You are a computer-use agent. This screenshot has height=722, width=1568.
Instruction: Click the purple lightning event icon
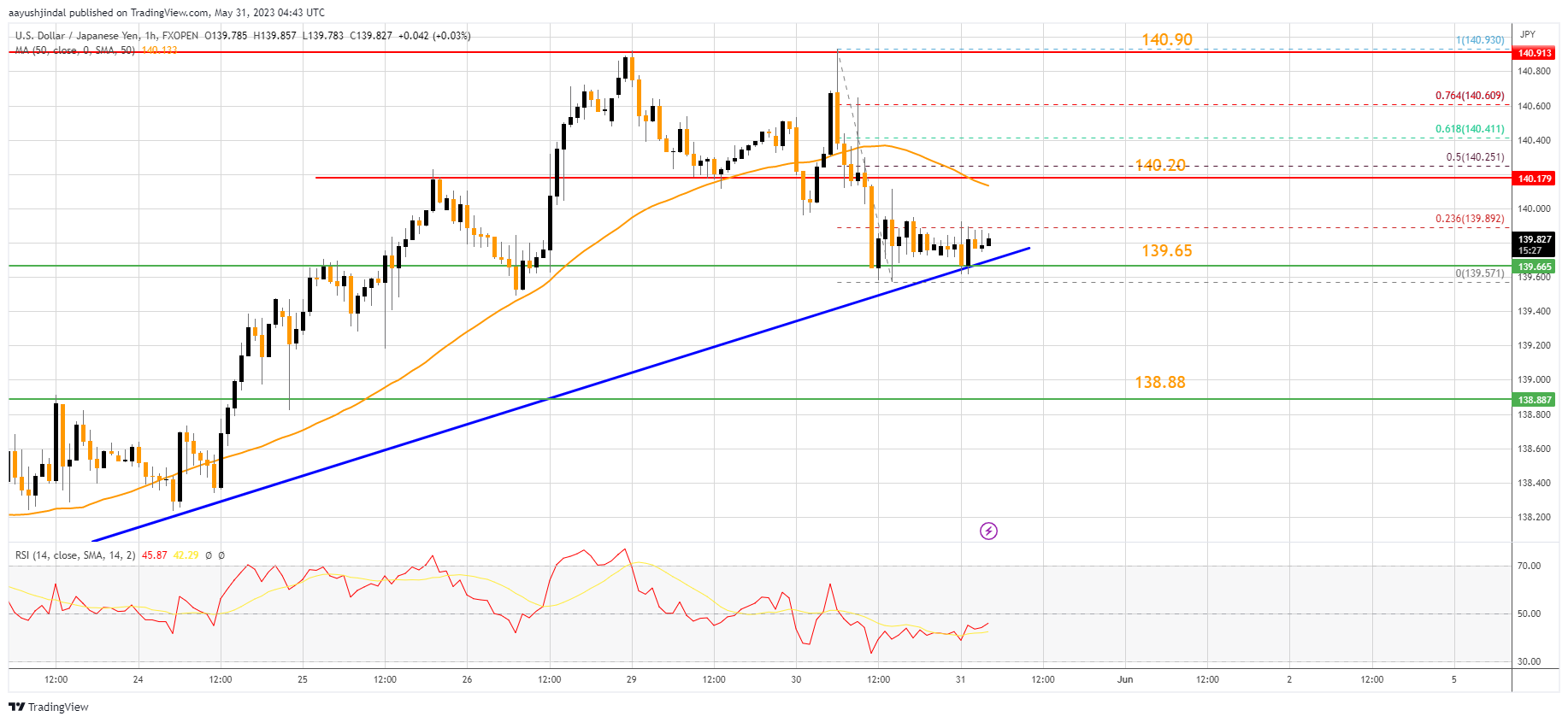(x=988, y=531)
